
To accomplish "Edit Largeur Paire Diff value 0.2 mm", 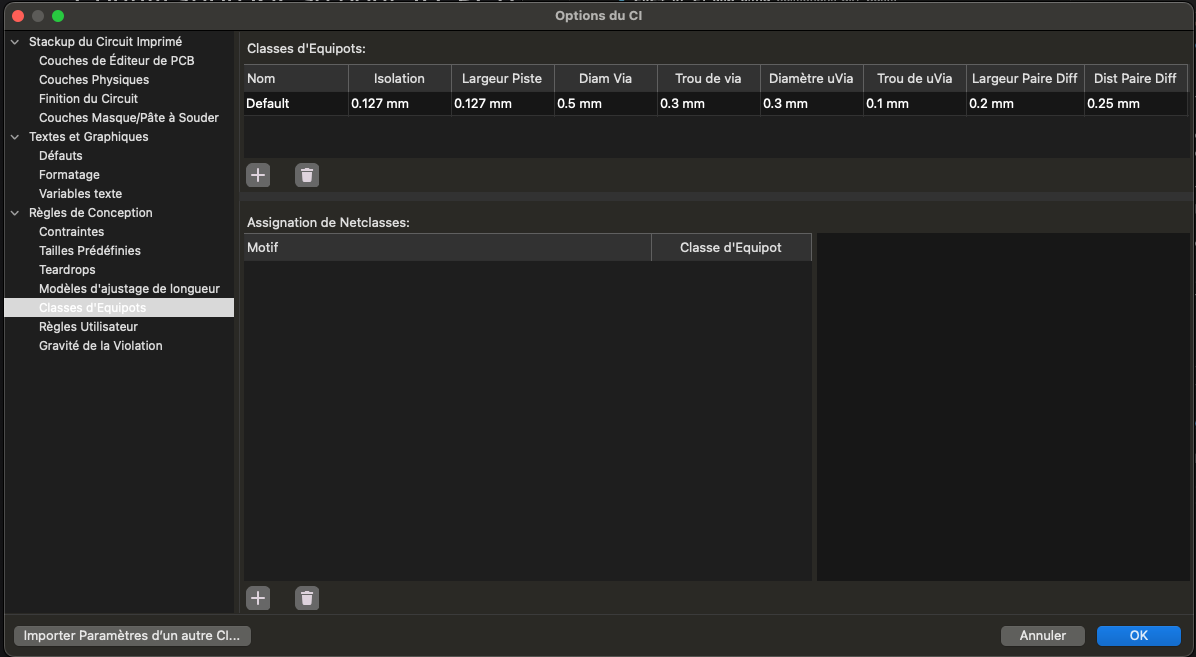I will click(x=1025, y=104).
